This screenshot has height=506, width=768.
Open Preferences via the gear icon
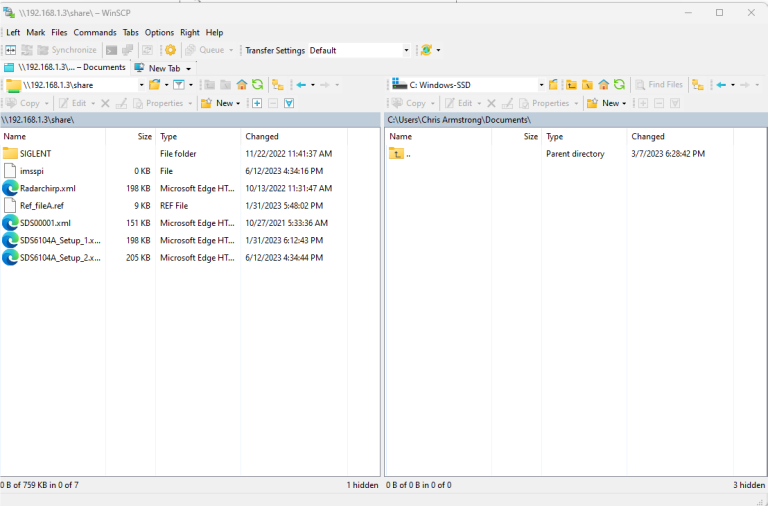(170, 50)
